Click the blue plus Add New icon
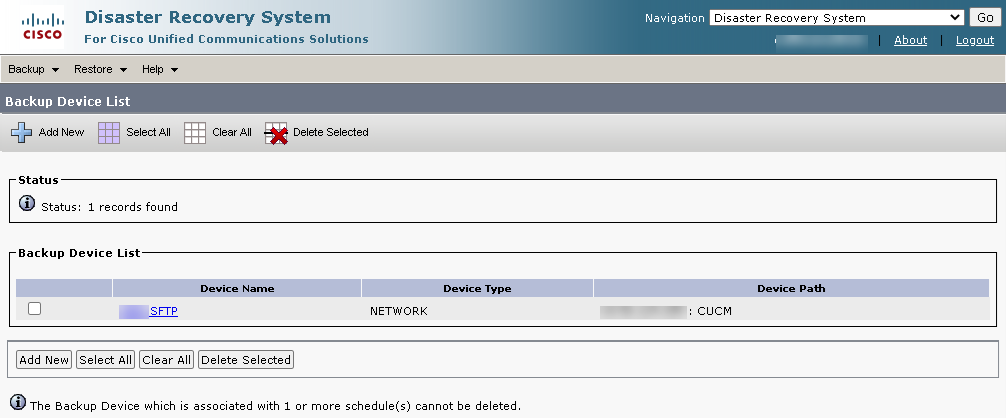1006x418 pixels. point(21,133)
